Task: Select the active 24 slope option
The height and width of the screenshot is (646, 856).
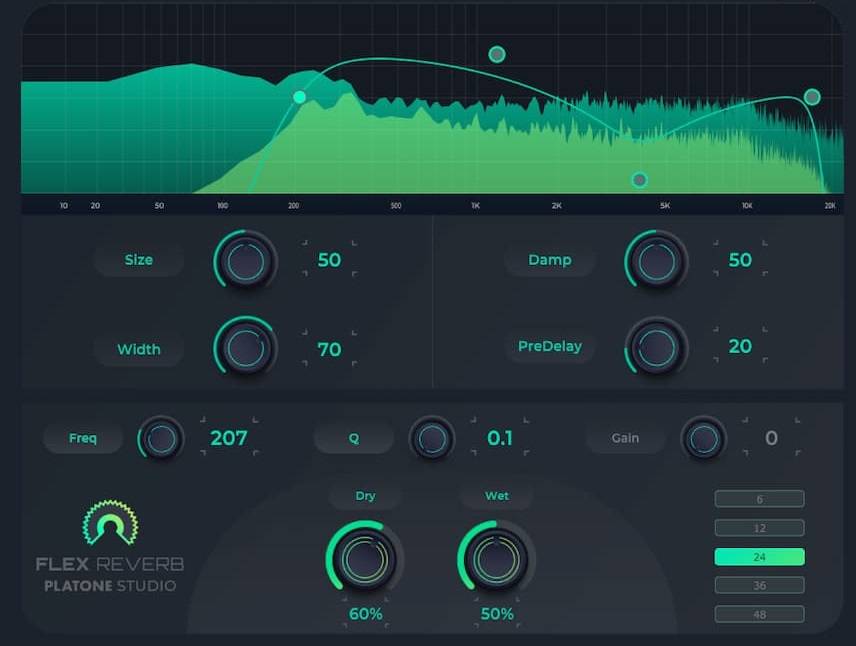Action: 759,557
